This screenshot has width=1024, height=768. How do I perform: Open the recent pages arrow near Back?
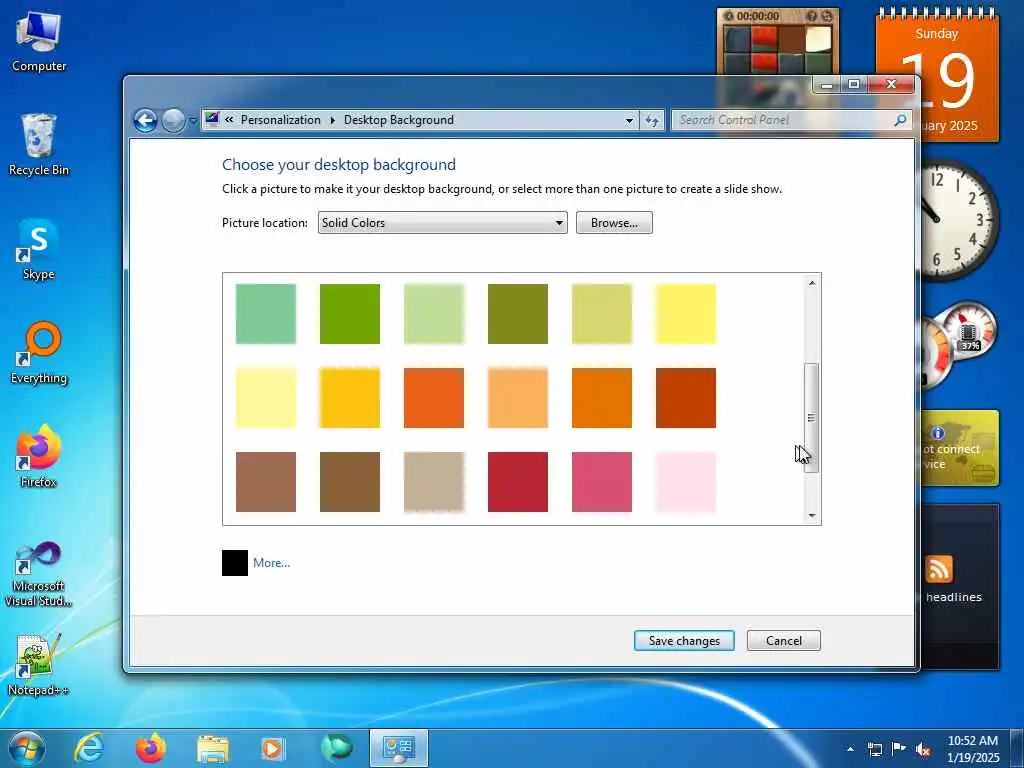[x=193, y=121]
